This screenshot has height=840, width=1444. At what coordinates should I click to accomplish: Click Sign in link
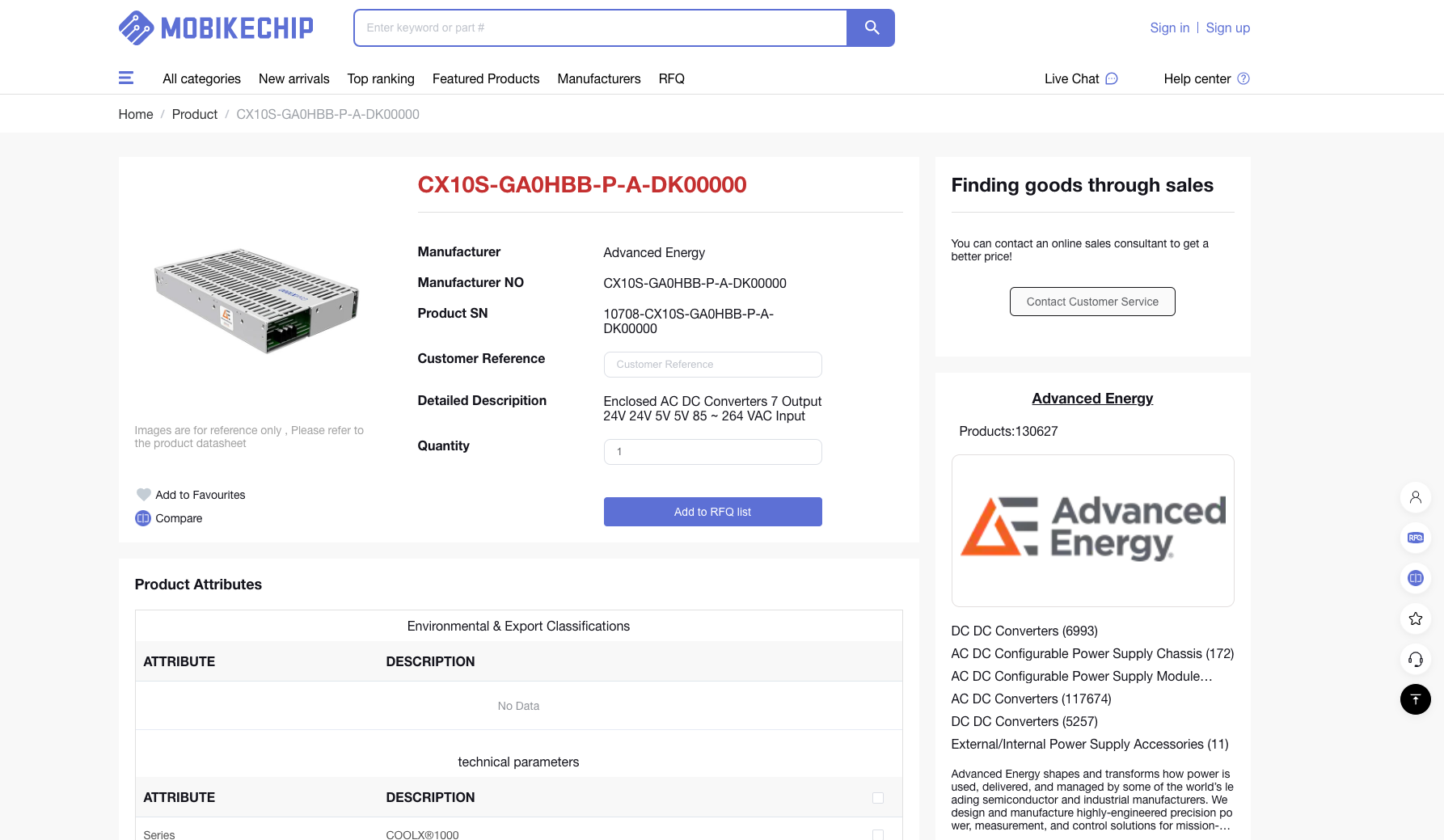pyautogui.click(x=1170, y=27)
